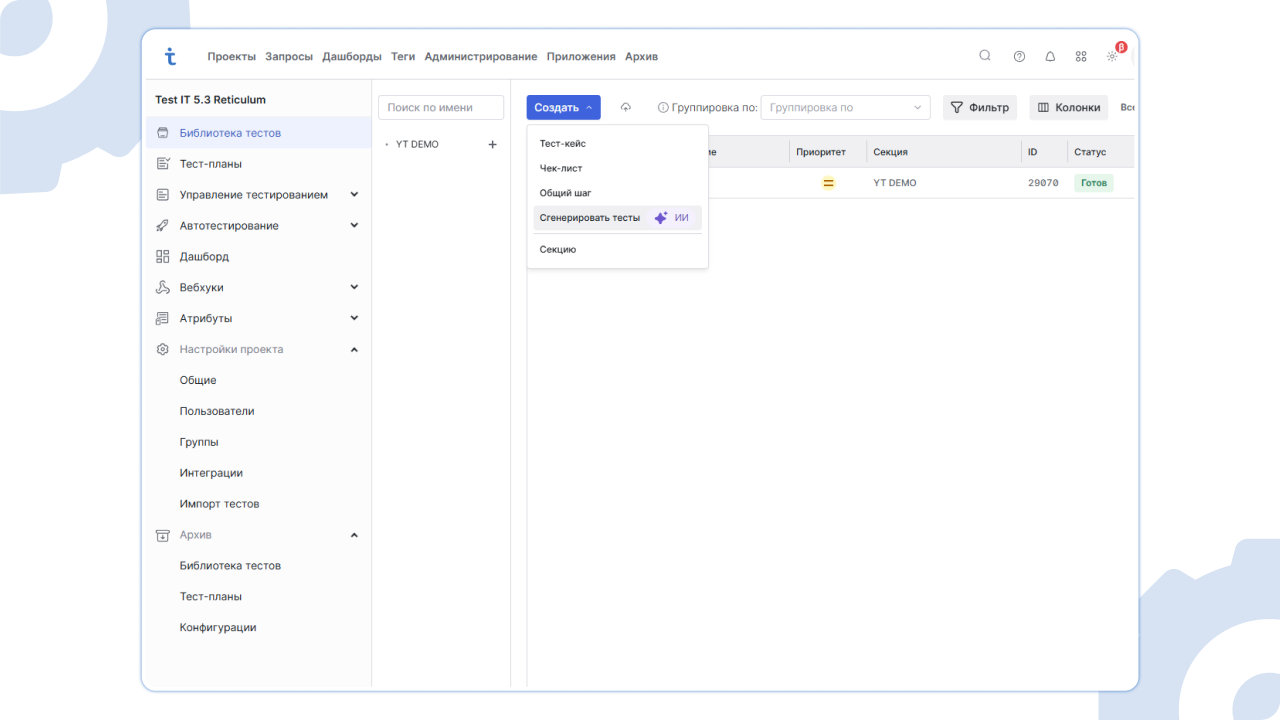Add section with plus icon next to YT DEMO
This screenshot has height=720, width=1281.
(492, 145)
